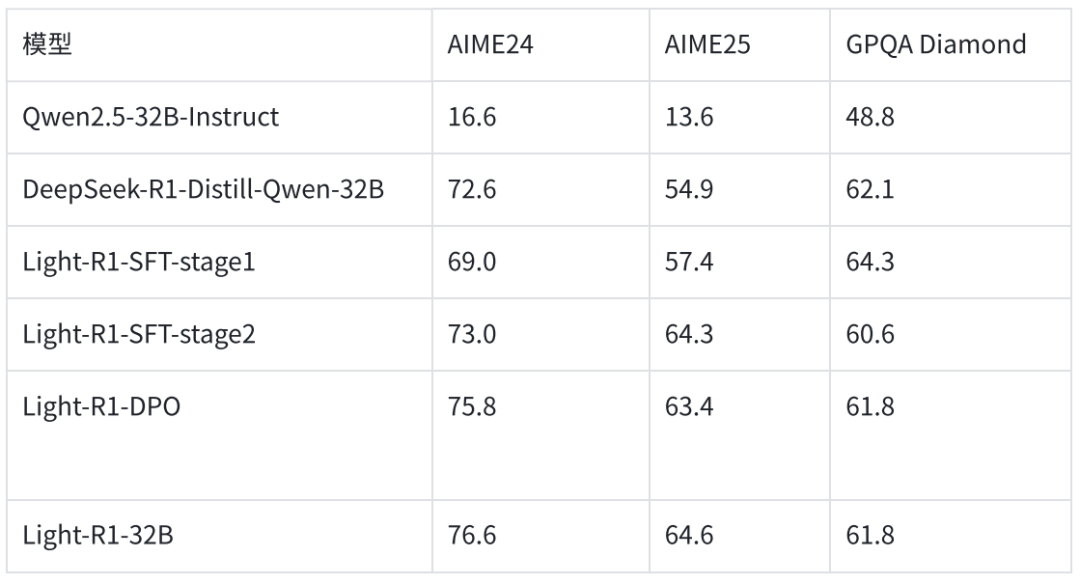The image size is (1080, 585).
Task: Click the 76.6 AIME24 score
Action: coord(472,535)
